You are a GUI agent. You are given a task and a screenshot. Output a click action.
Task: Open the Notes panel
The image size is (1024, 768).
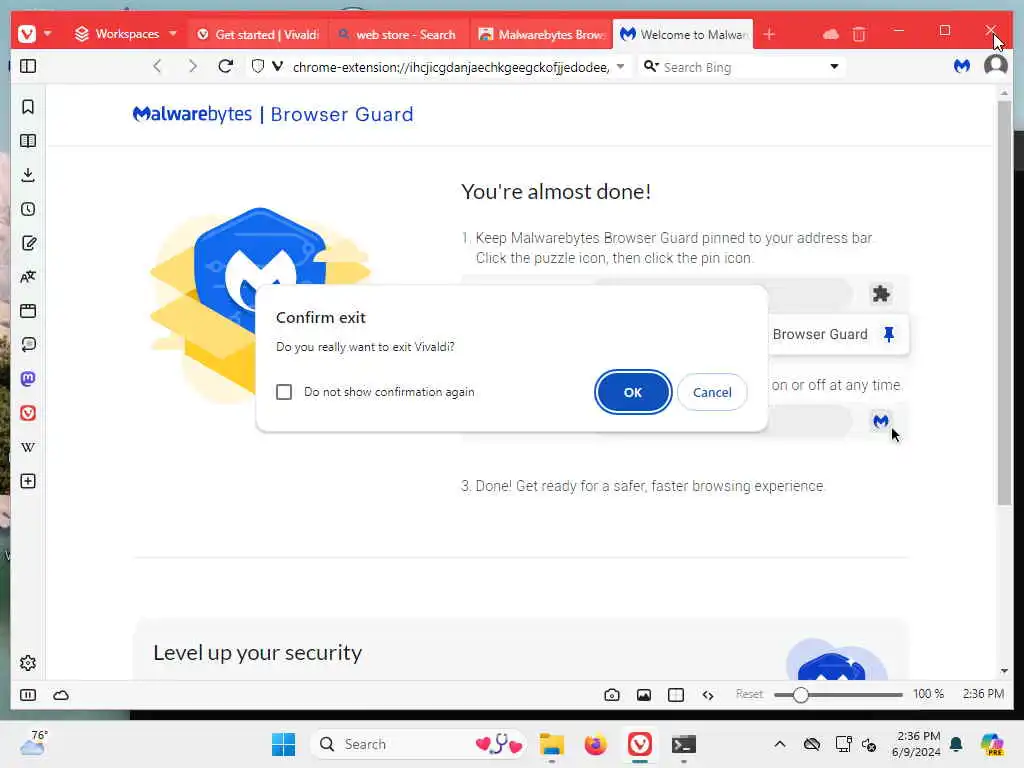(x=28, y=243)
